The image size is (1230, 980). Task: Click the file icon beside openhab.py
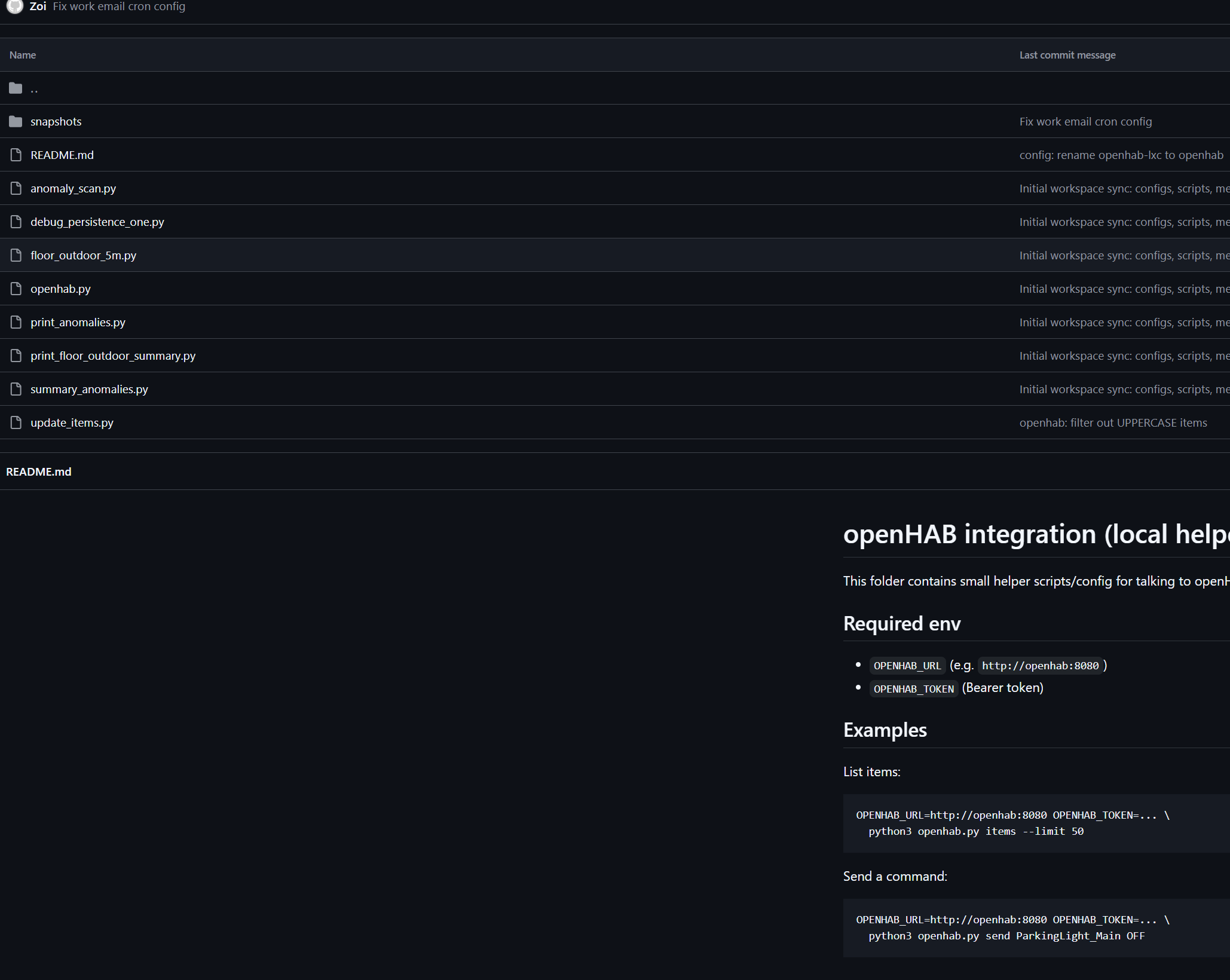click(16, 289)
